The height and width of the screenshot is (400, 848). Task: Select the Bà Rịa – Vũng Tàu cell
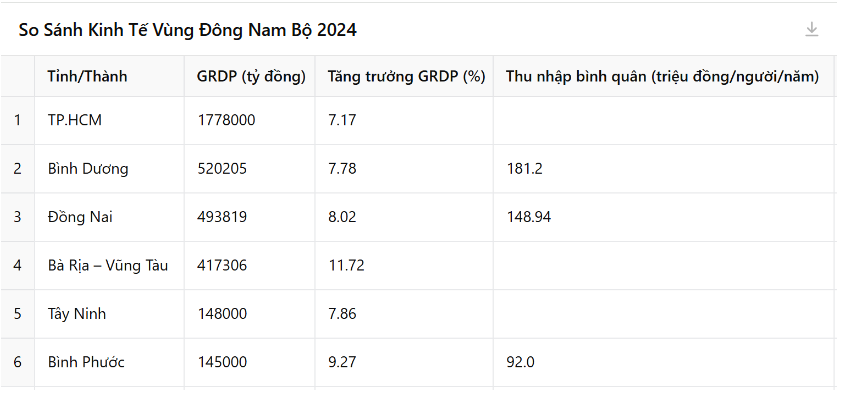(109, 265)
